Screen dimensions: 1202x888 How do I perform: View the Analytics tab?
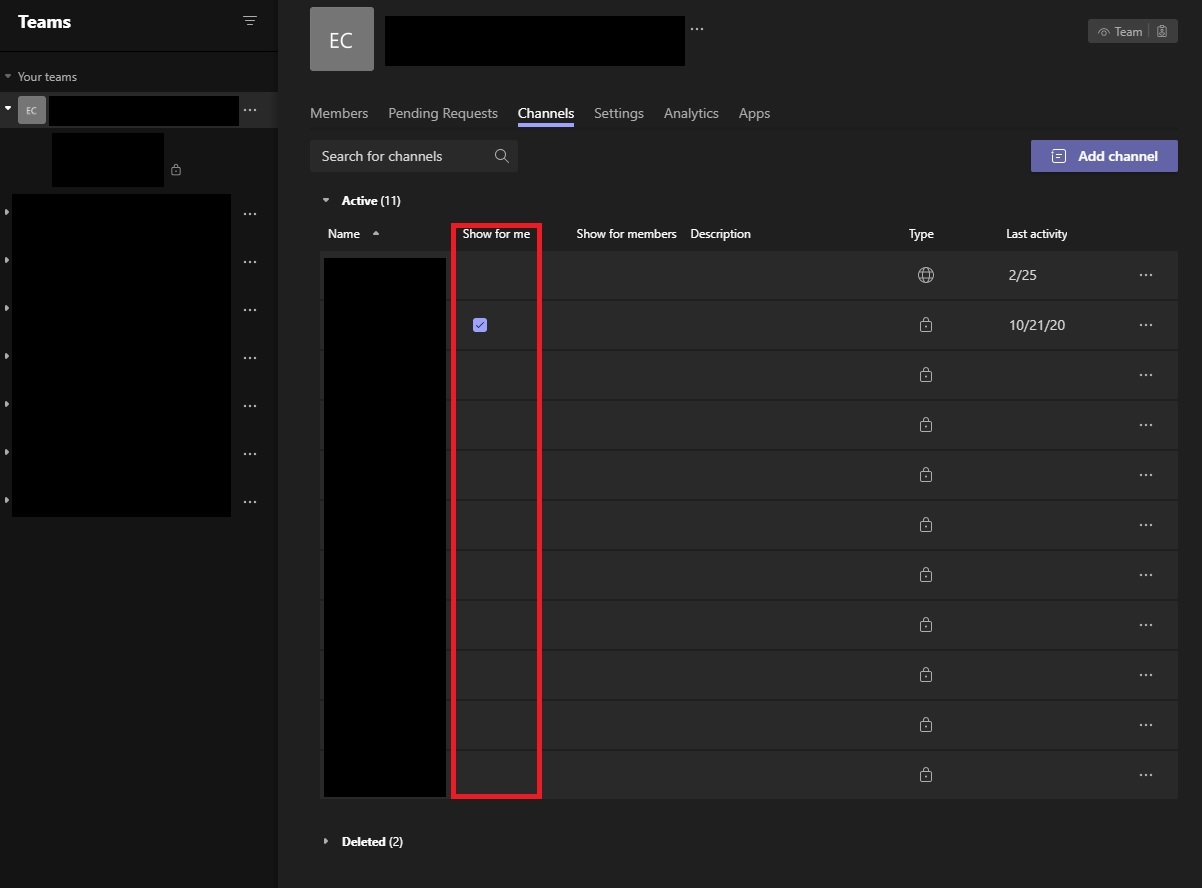pyautogui.click(x=691, y=113)
